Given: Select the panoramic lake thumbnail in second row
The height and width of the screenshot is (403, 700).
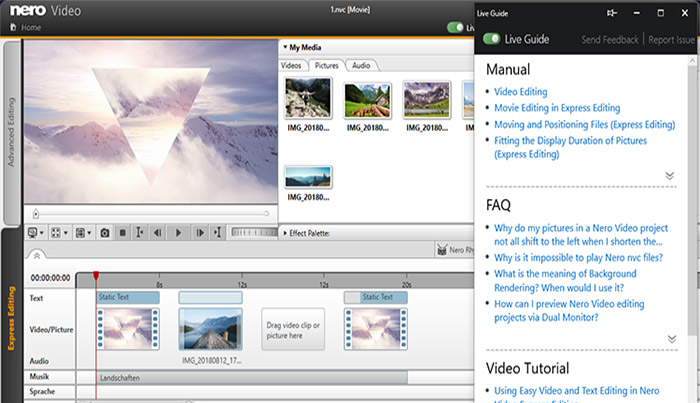Looking at the screenshot, I should 308,177.
